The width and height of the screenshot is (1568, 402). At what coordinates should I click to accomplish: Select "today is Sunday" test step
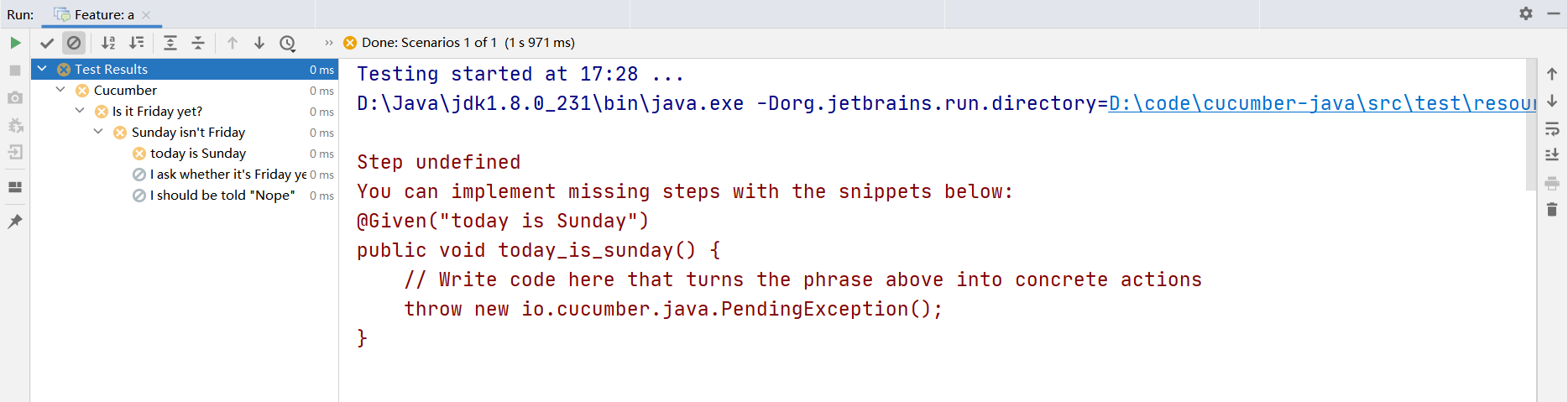pyautogui.click(x=198, y=153)
